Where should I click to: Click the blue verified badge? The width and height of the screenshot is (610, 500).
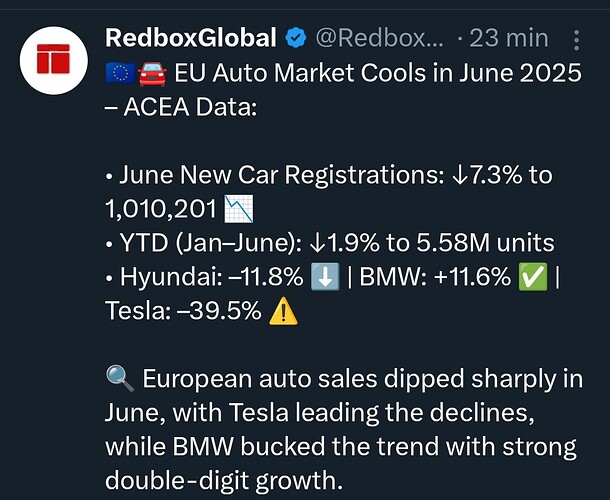click(296, 38)
